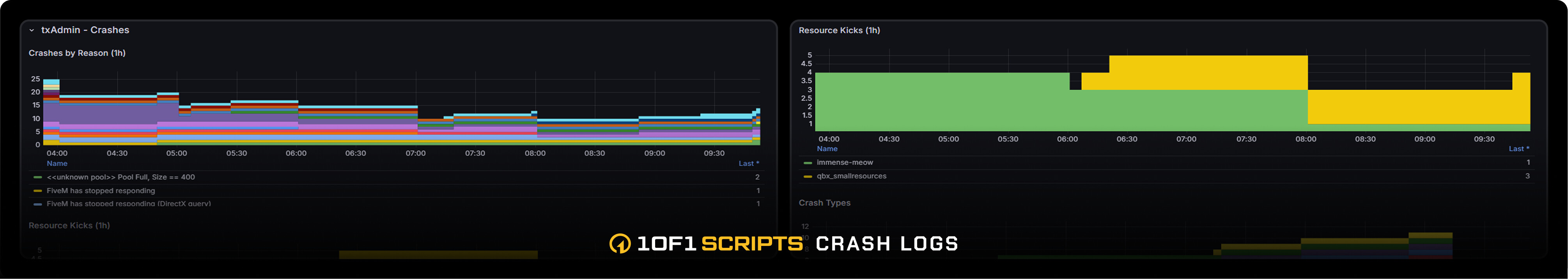This screenshot has height=279, width=1568.
Task: Open the top-right Resource Kicks (1h) panel title
Action: click(x=839, y=30)
